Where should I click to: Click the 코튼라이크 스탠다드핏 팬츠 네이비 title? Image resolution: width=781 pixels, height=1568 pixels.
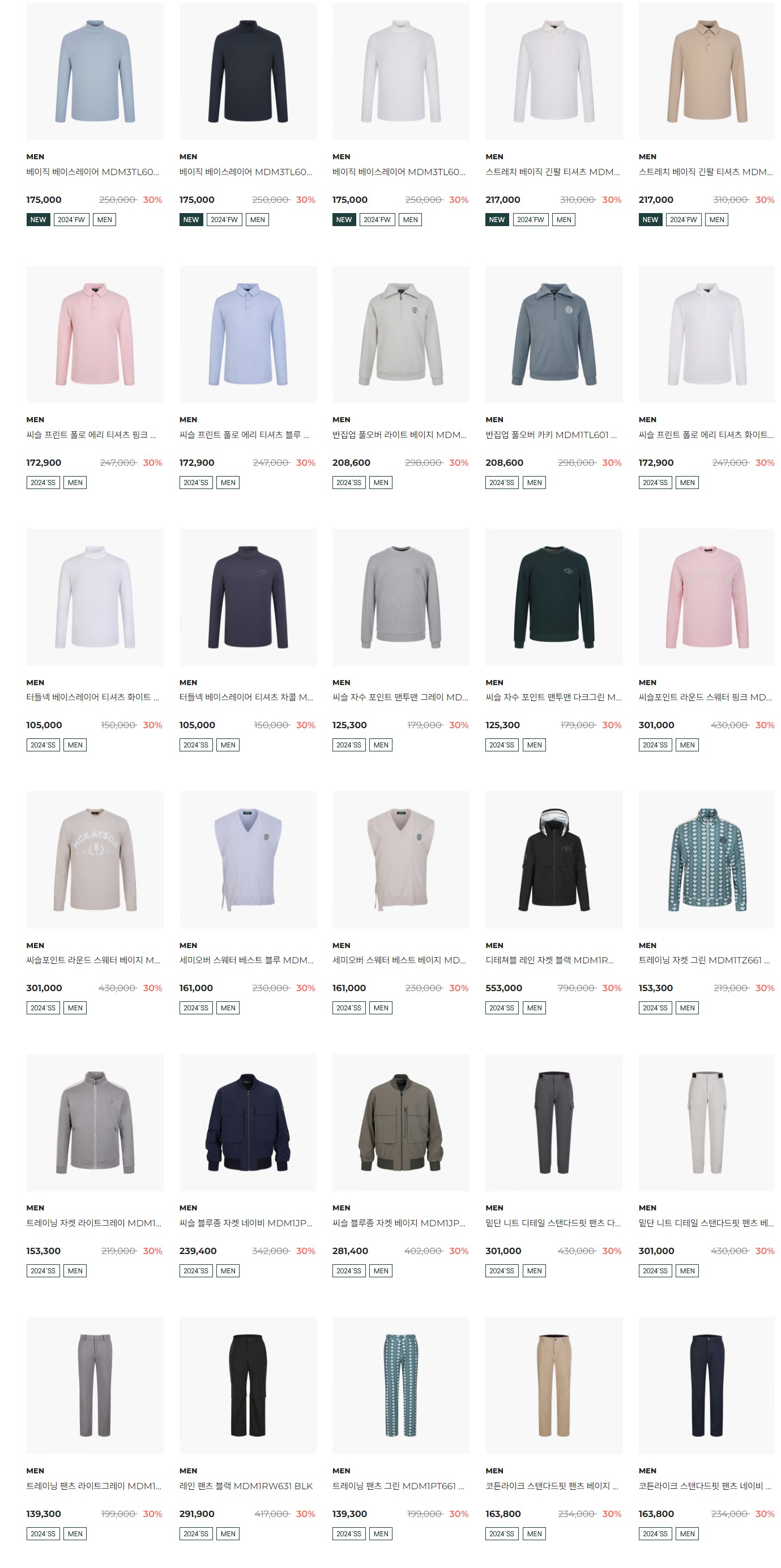[x=705, y=1486]
